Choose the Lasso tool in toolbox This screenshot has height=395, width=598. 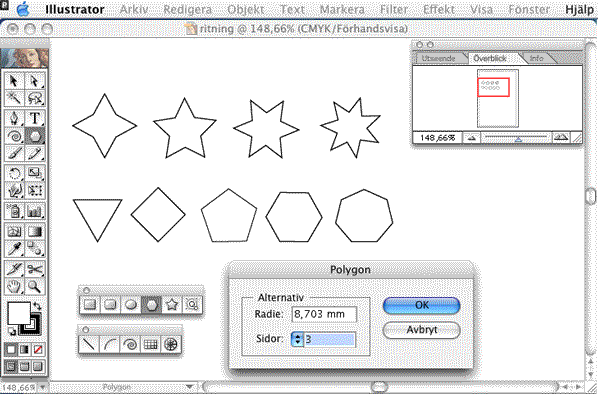coord(35,98)
